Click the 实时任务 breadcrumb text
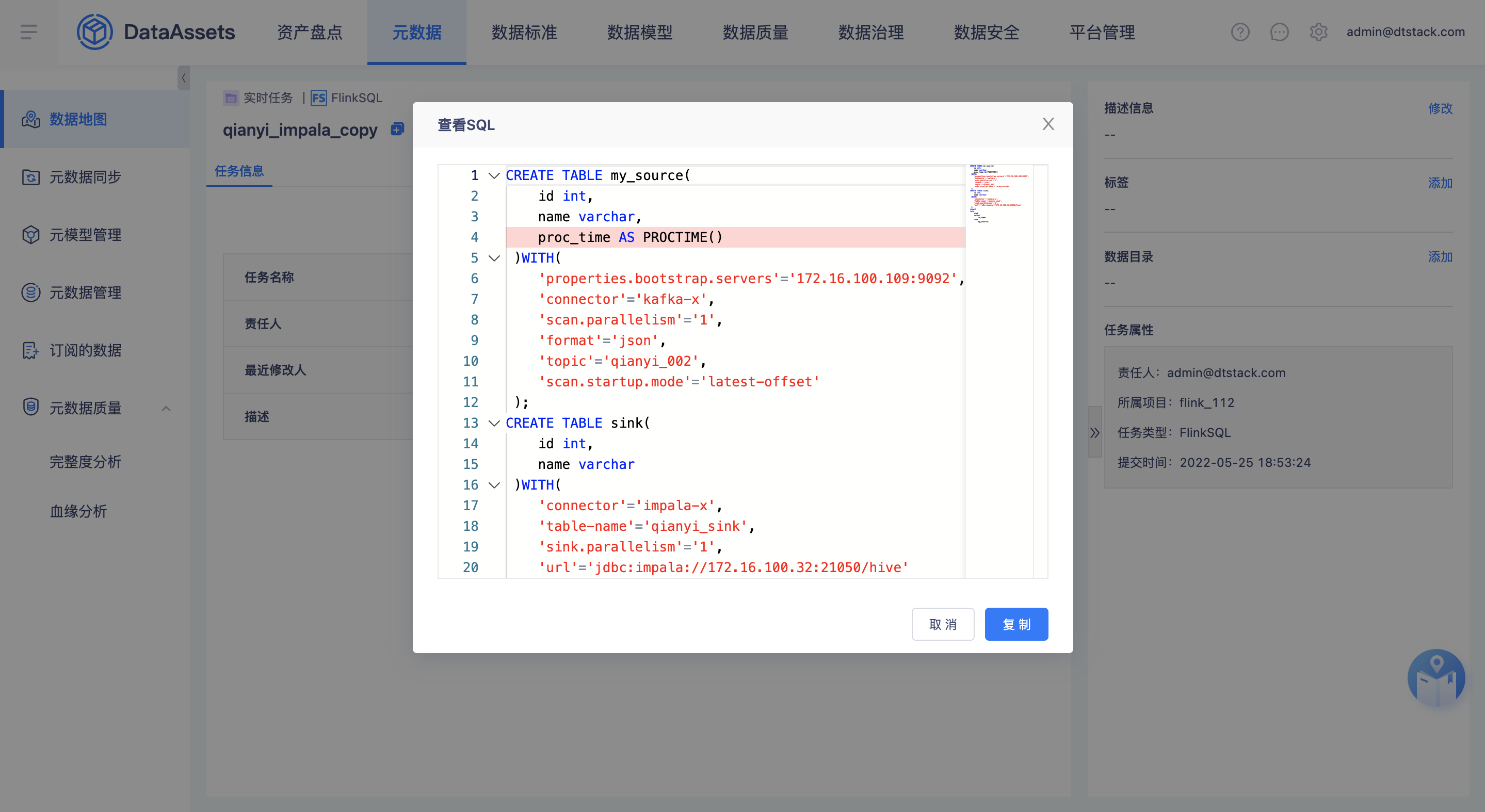The image size is (1485, 812). 268,98
